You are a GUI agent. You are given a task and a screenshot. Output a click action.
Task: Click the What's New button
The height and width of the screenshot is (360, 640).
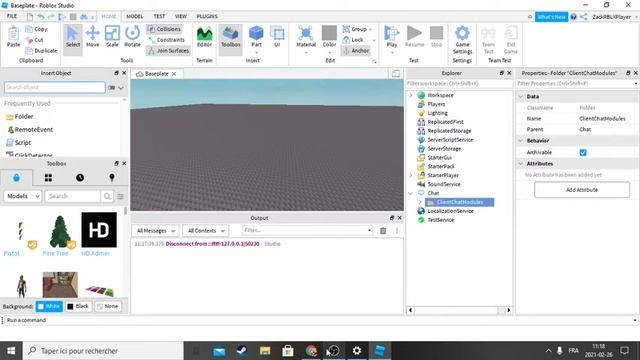[x=551, y=17]
